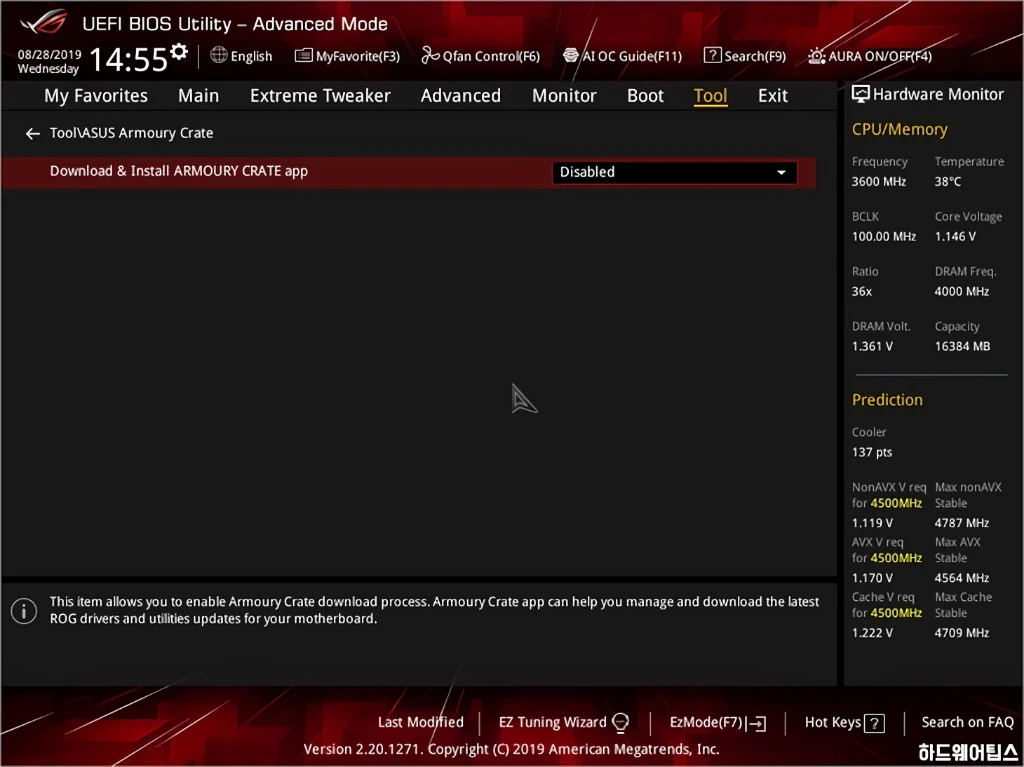Viewport: 1024px width, 767px height.
Task: Click the 08/28/2019 date text
Action: (x=50, y=54)
